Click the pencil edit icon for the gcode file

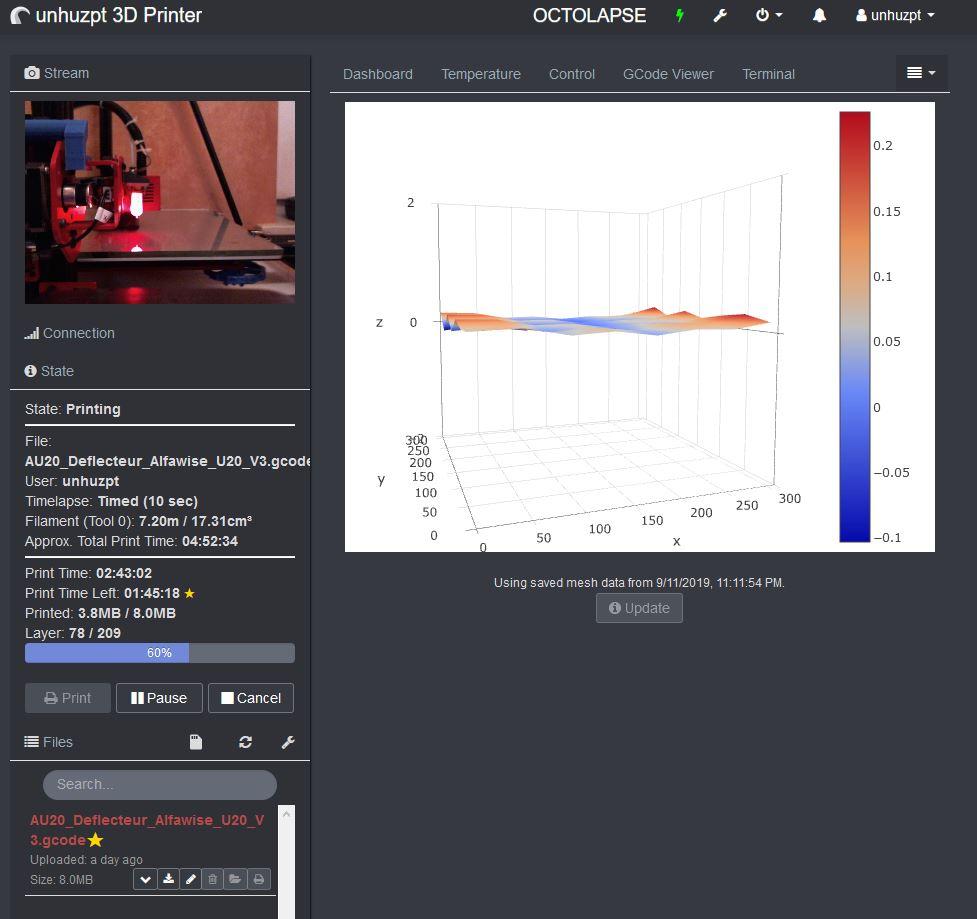pos(191,879)
